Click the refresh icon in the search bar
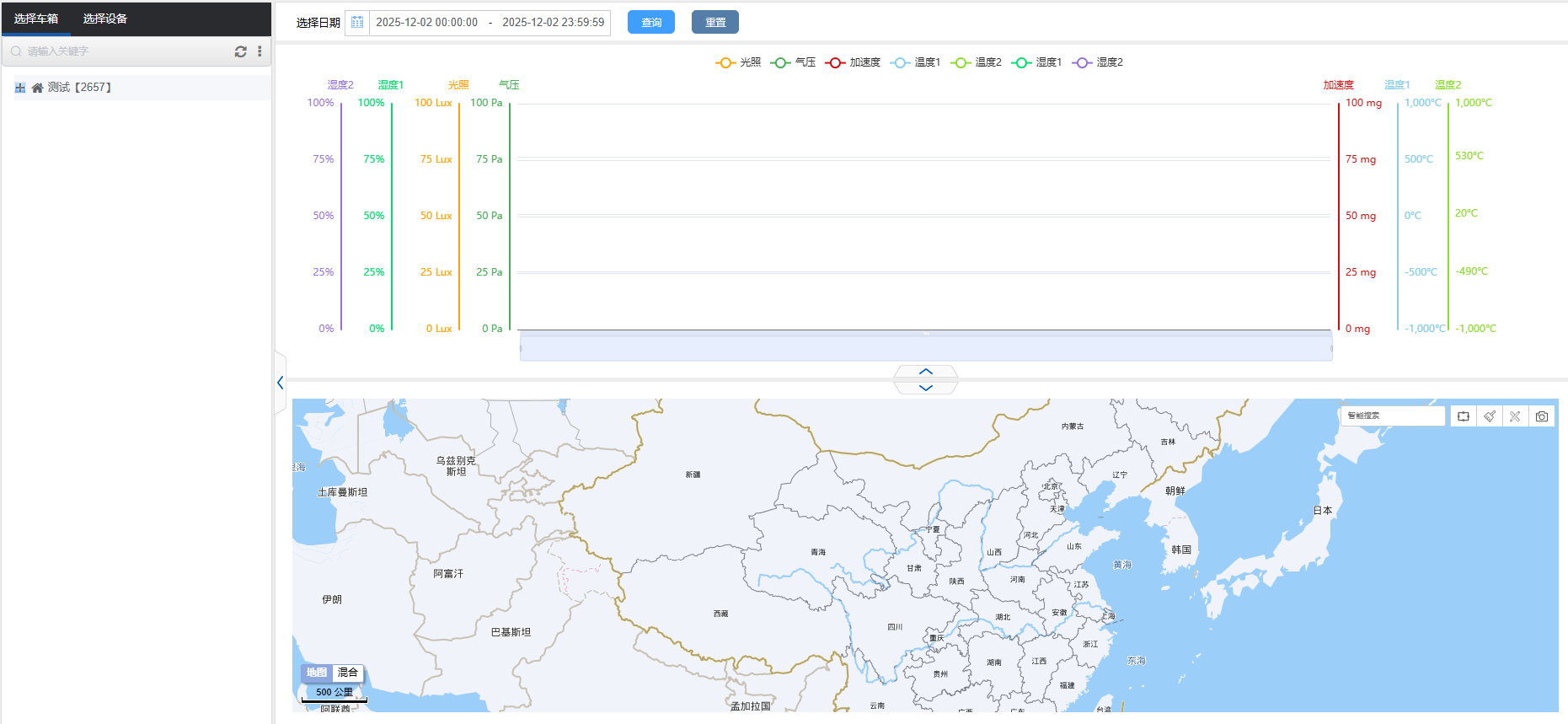Screen dimensions: 1568x724 tap(240, 51)
